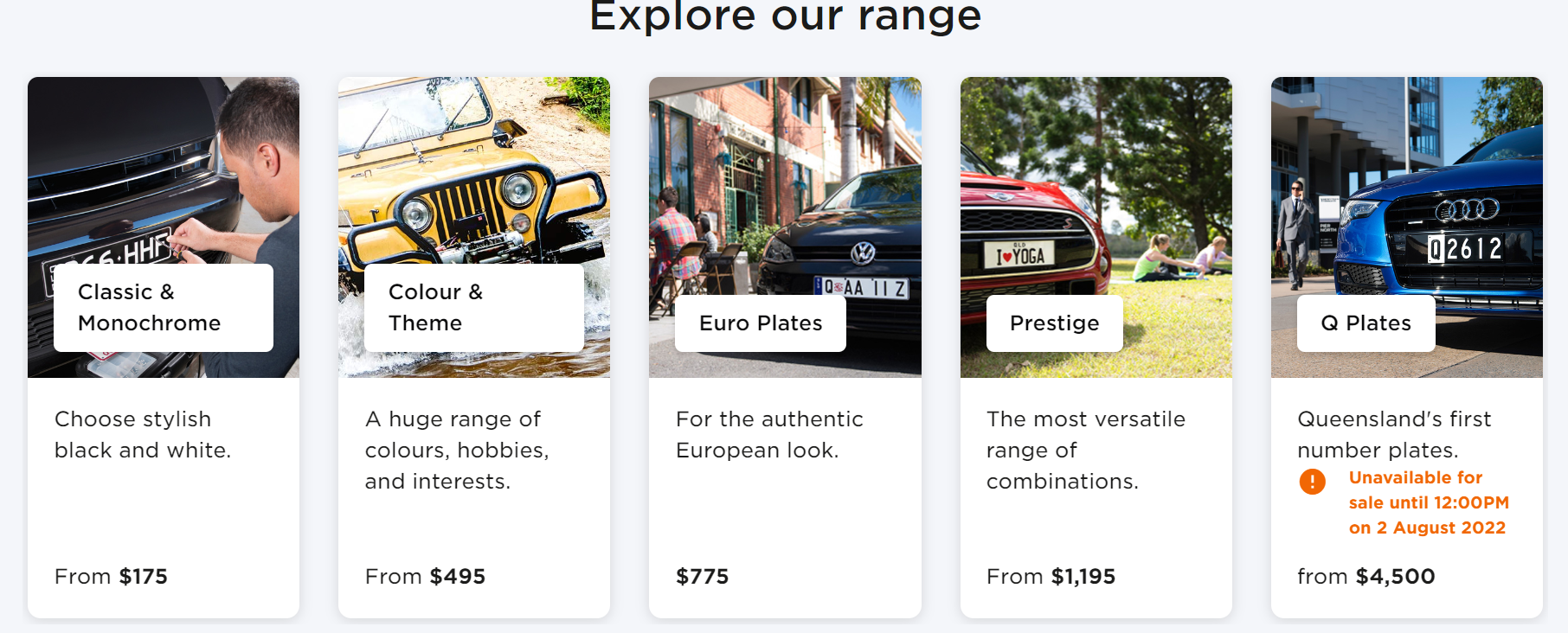Select the Prestige label

[x=1055, y=323]
